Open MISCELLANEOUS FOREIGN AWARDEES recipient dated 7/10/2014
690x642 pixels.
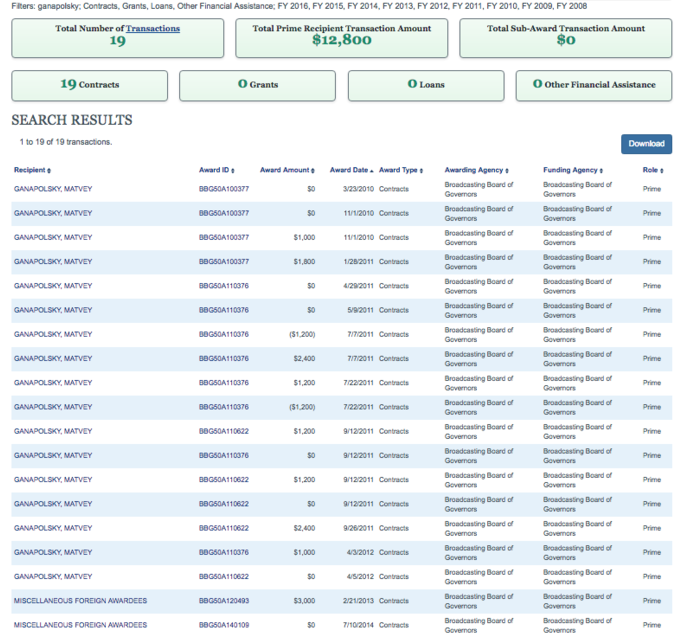click(80, 625)
